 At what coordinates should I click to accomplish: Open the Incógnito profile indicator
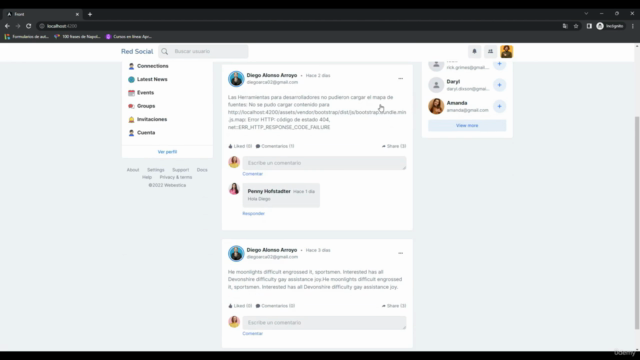[x=610, y=26]
